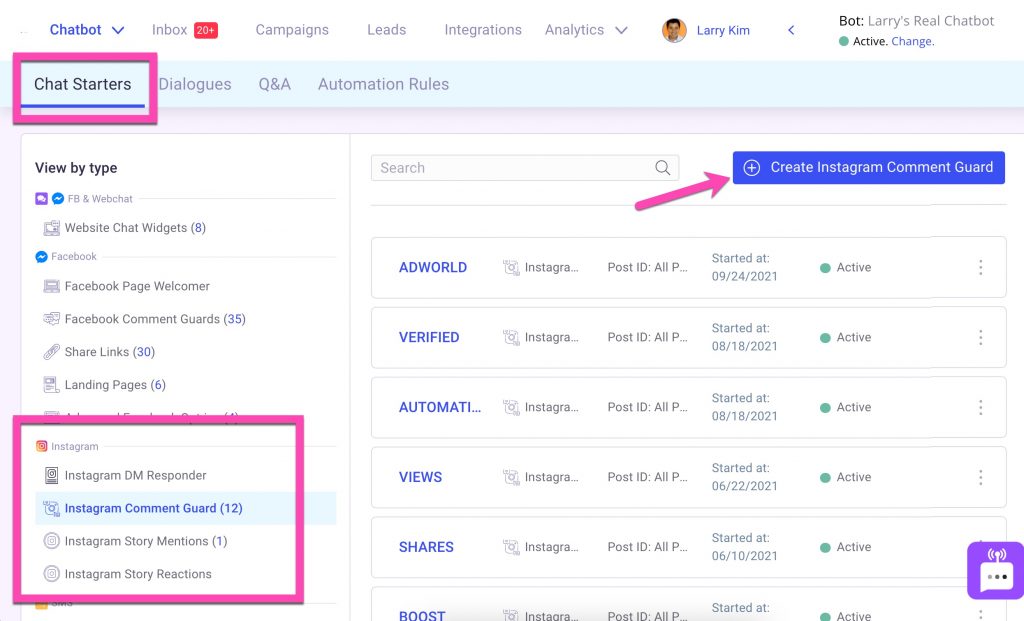Open the Q&A tab
This screenshot has height=621, width=1024.
(274, 84)
